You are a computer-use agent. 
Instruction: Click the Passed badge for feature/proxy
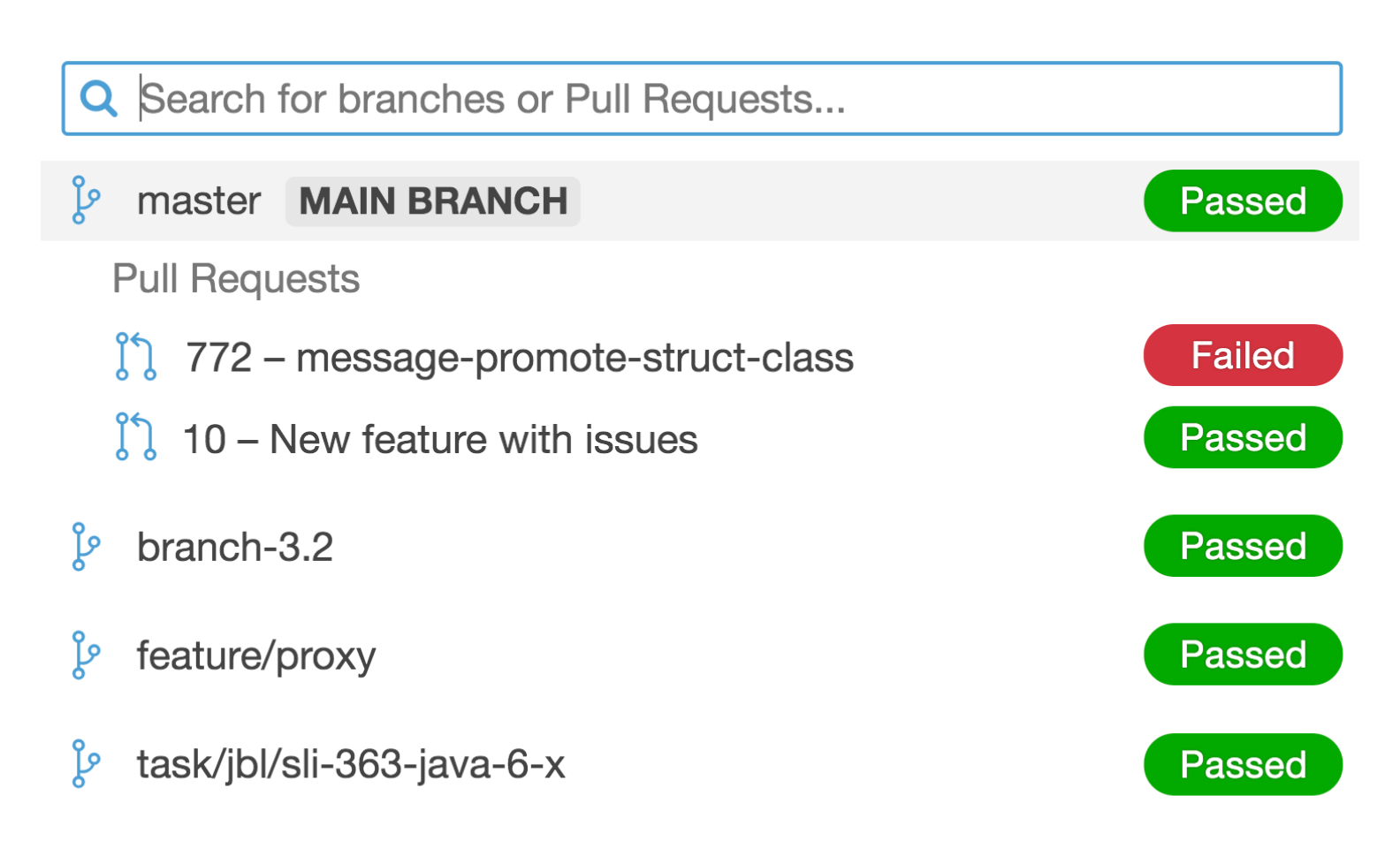click(1243, 655)
